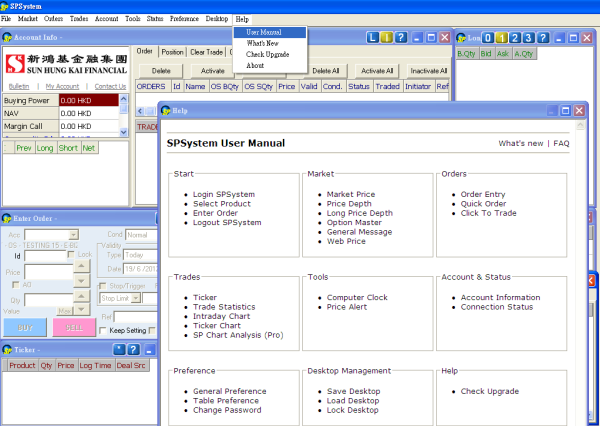Image resolution: width=600 pixels, height=426 pixels.
Task: Click the SP icon of the Account Info window
Action: pos(7,38)
